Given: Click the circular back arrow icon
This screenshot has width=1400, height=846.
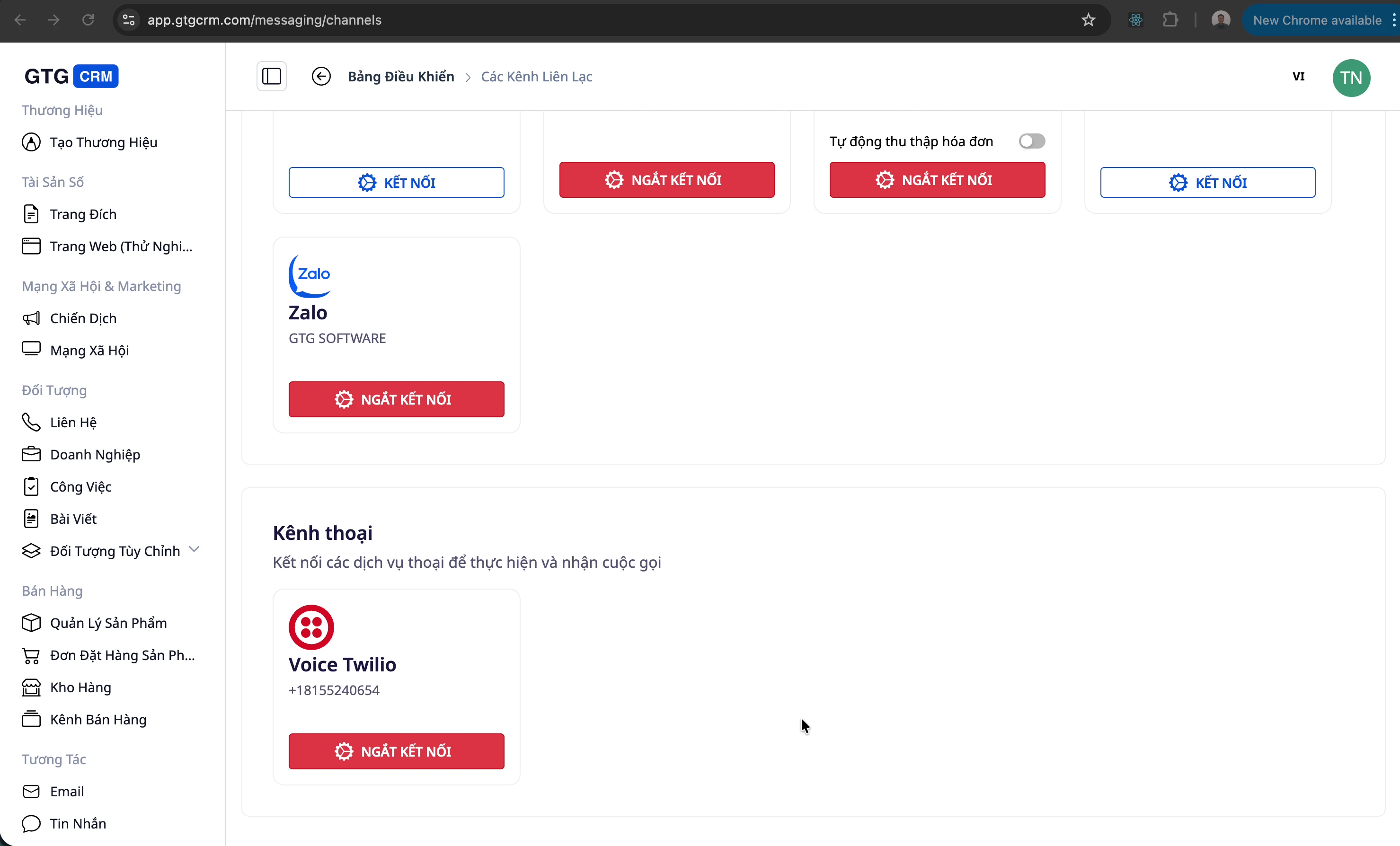Looking at the screenshot, I should [321, 76].
